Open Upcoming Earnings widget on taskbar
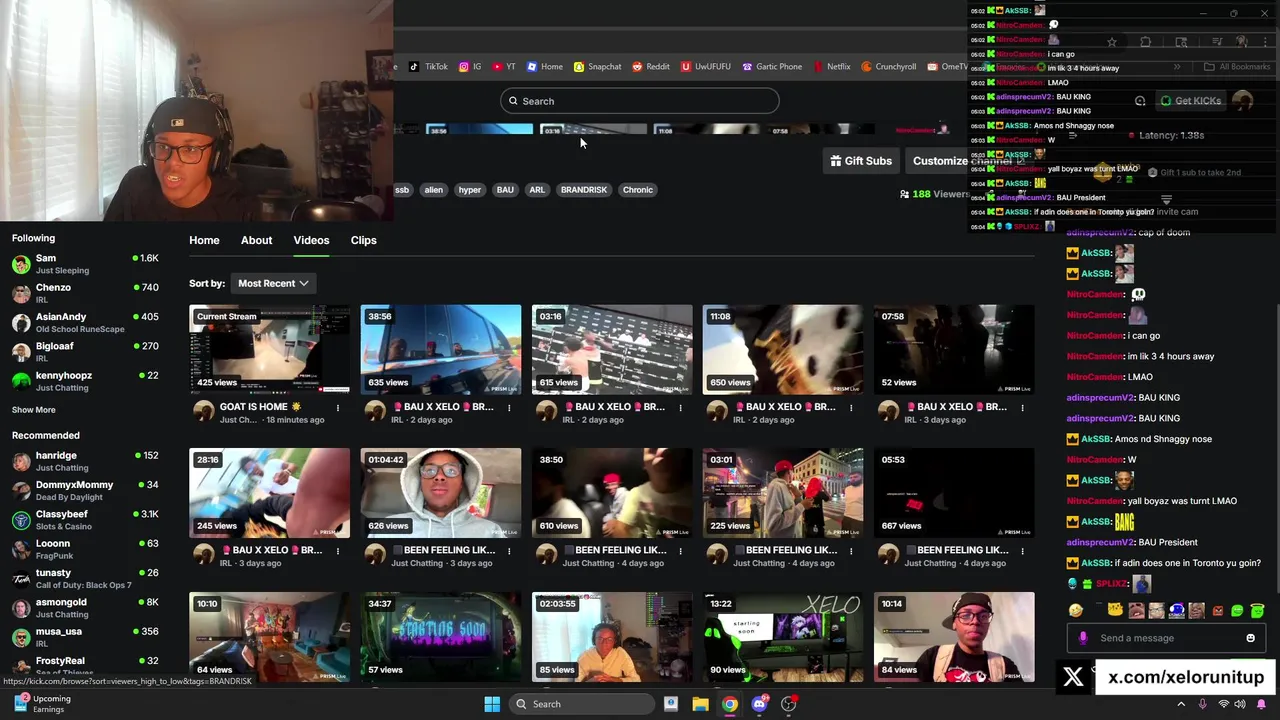1280x720 pixels. click(x=40, y=704)
